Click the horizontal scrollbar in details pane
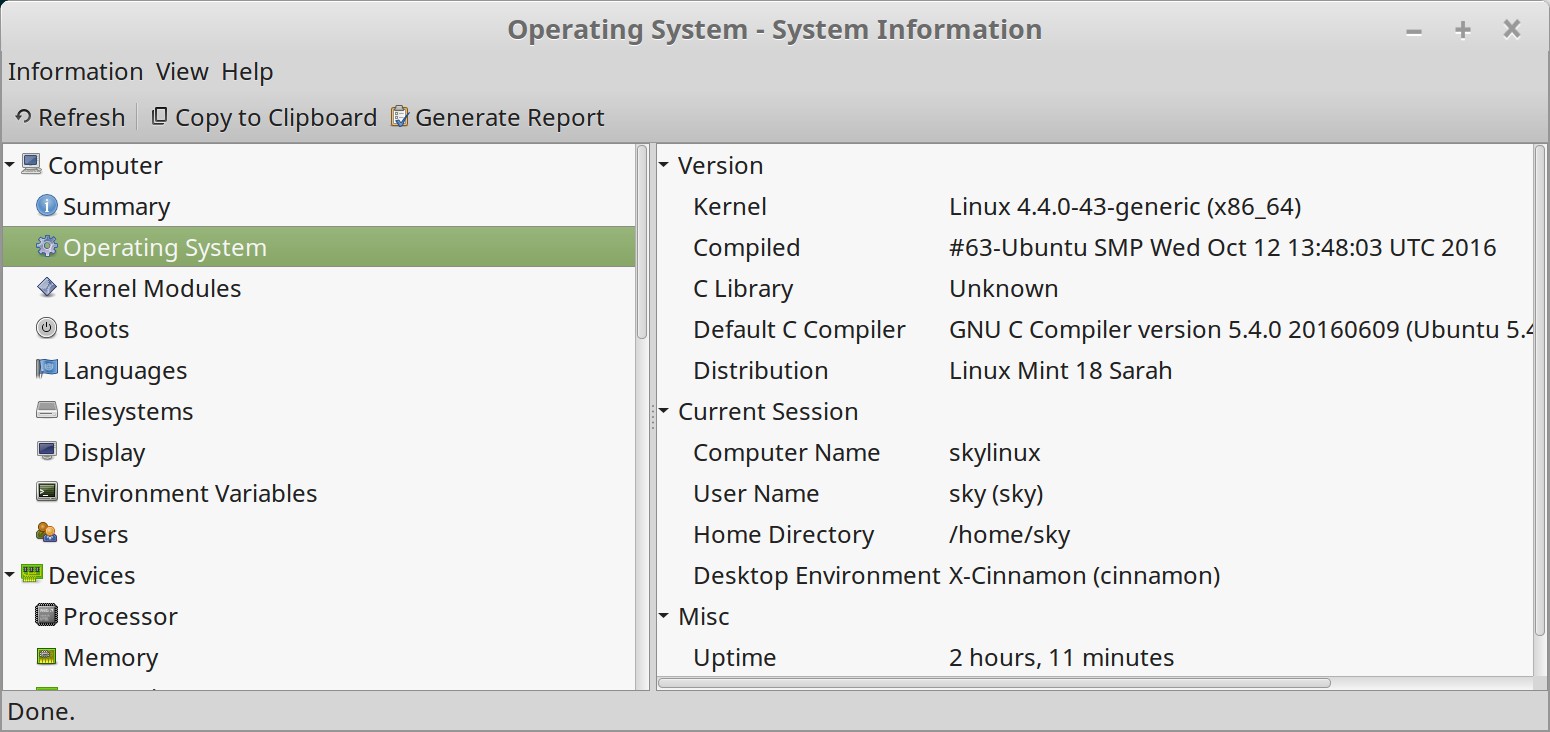This screenshot has width=1550, height=732. 994,683
